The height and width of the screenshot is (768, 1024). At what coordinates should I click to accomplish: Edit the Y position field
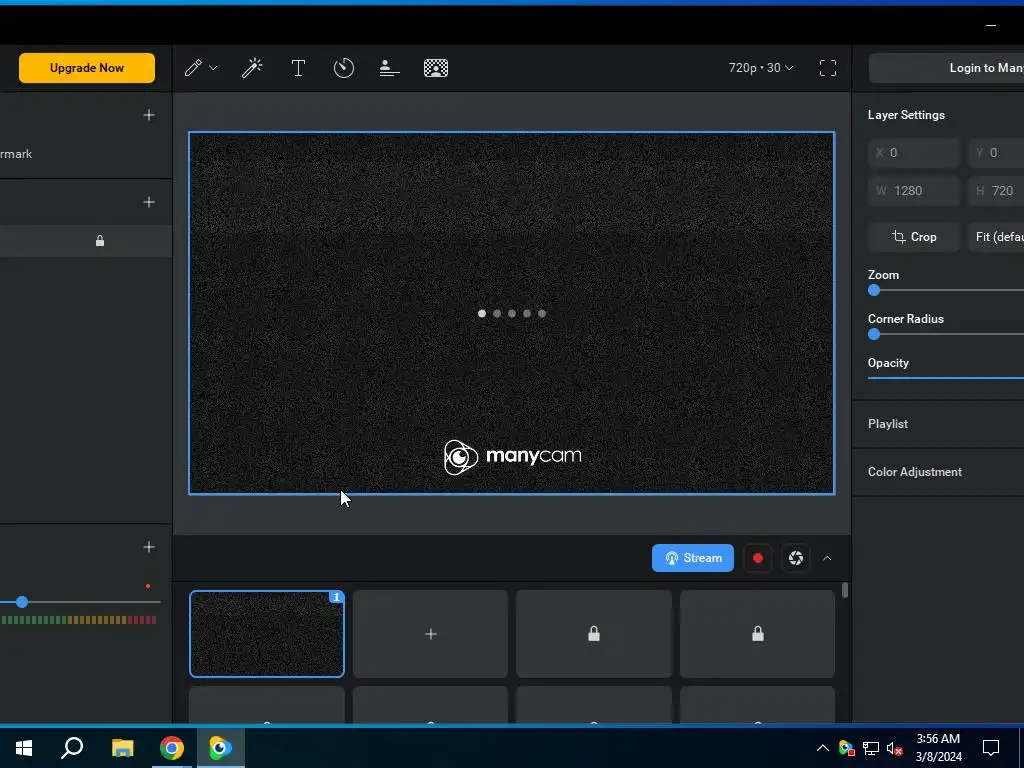[x=996, y=153]
